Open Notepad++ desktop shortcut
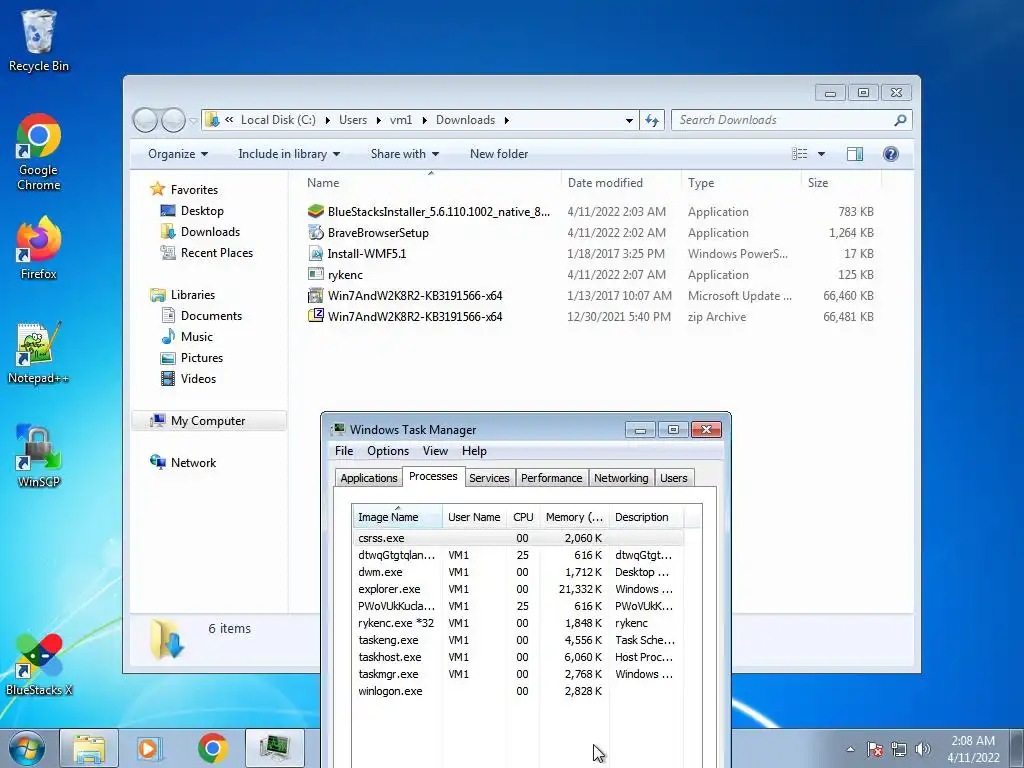1024x768 pixels. pos(39,353)
